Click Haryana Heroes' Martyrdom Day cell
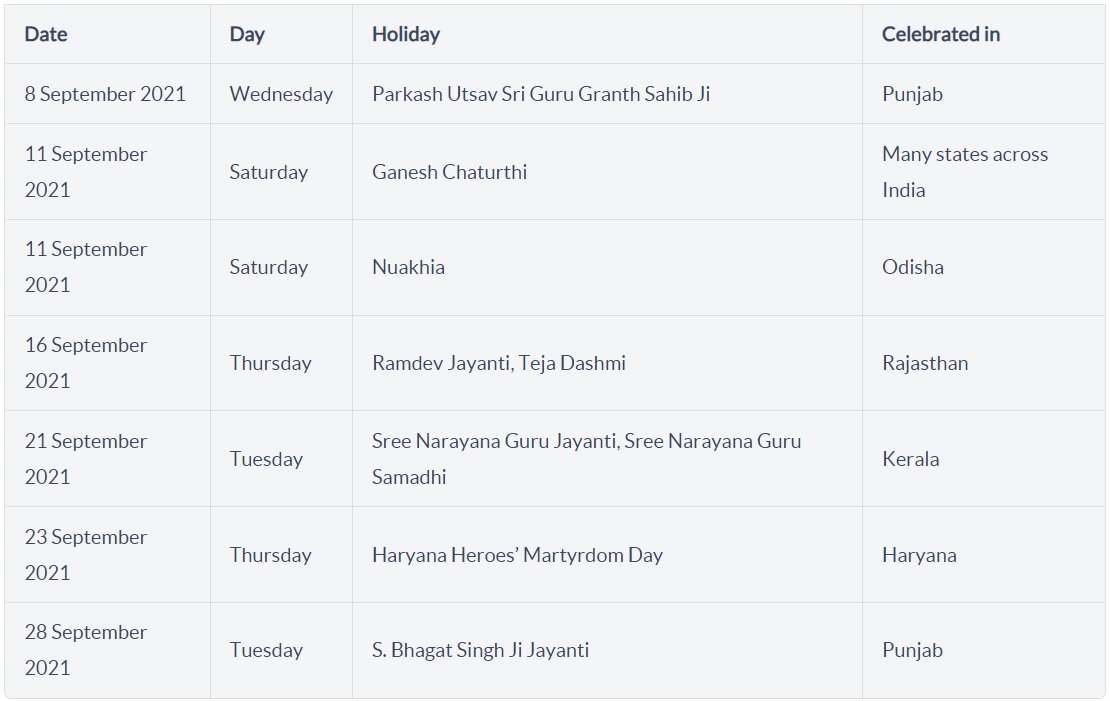Image resolution: width=1110 pixels, height=701 pixels. (x=517, y=555)
